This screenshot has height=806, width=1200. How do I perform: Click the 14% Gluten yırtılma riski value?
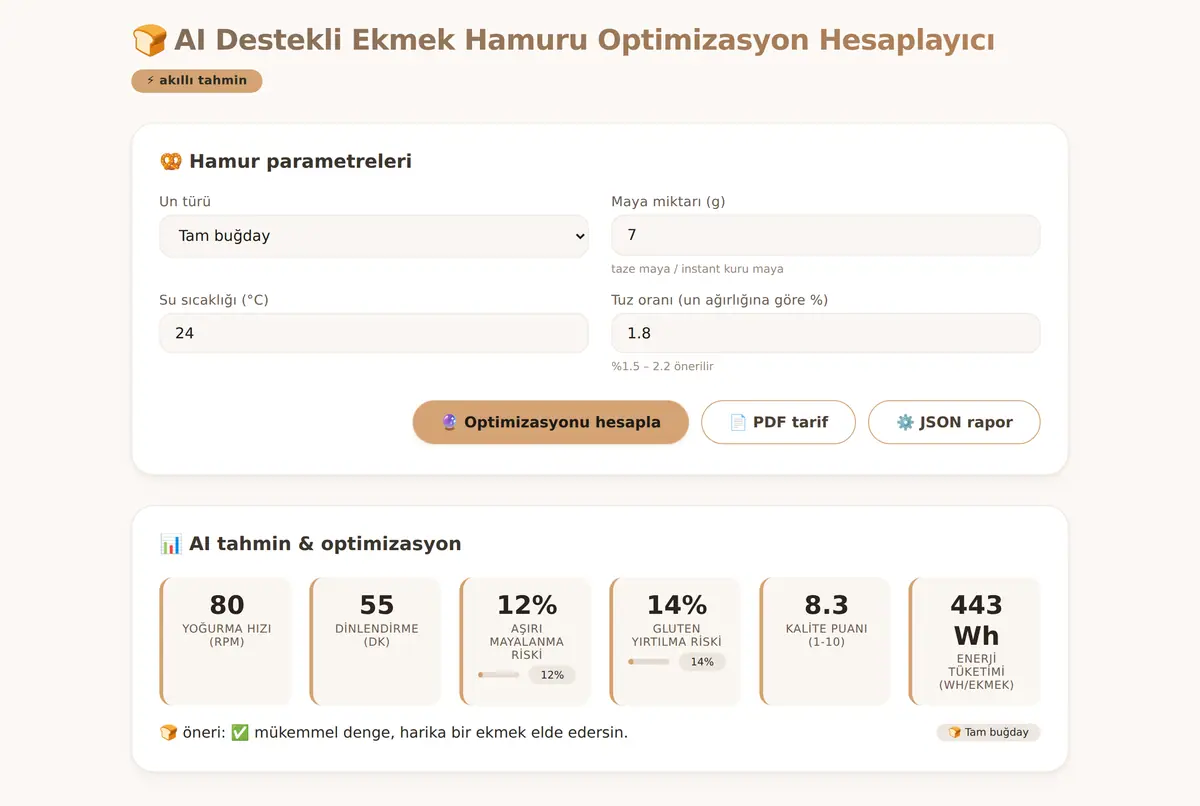click(677, 605)
